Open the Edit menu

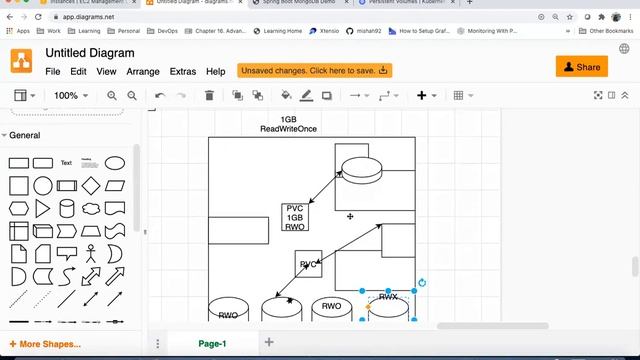pyautogui.click(x=78, y=71)
